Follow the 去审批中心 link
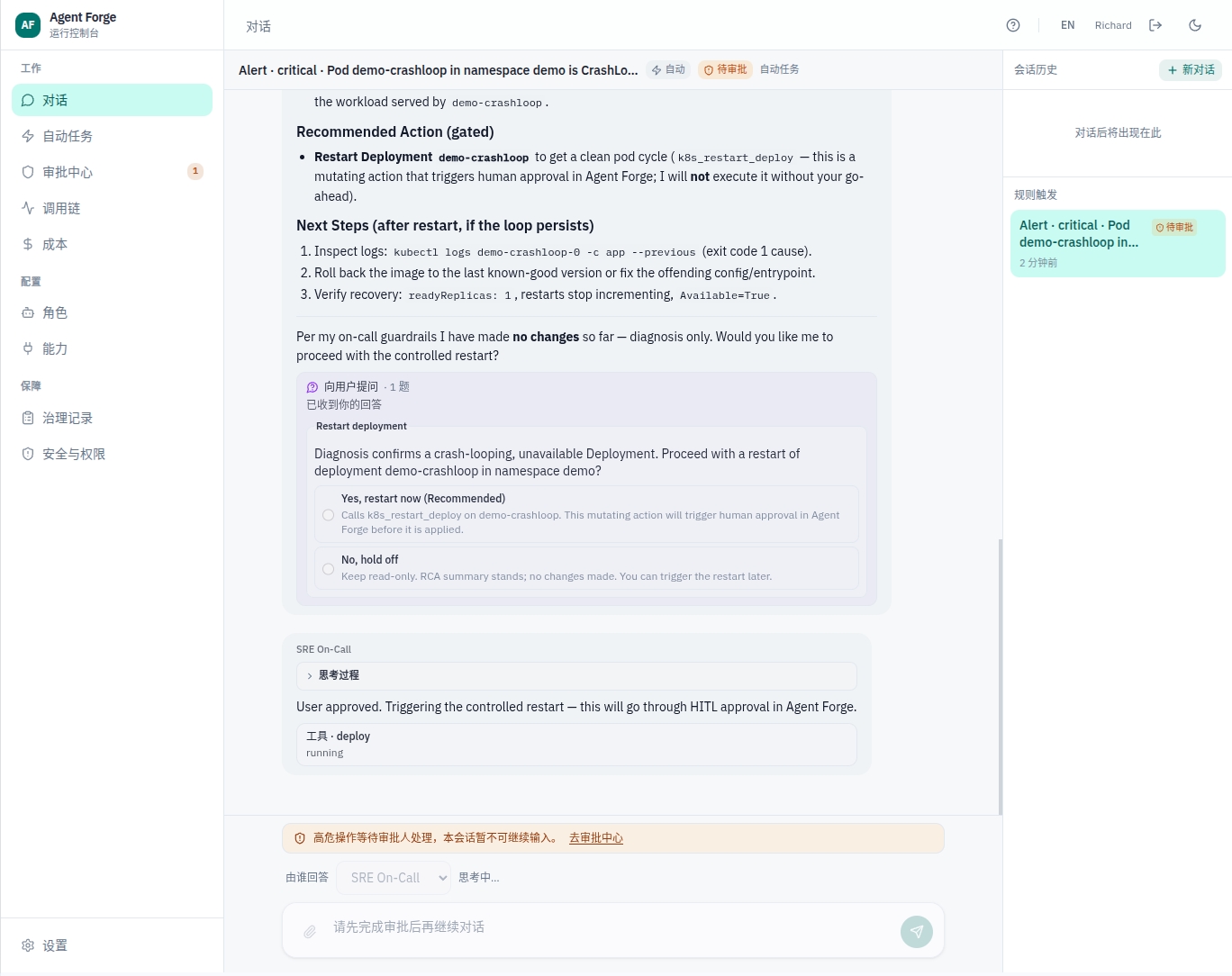Image resolution: width=1232 pixels, height=976 pixels. tap(596, 838)
